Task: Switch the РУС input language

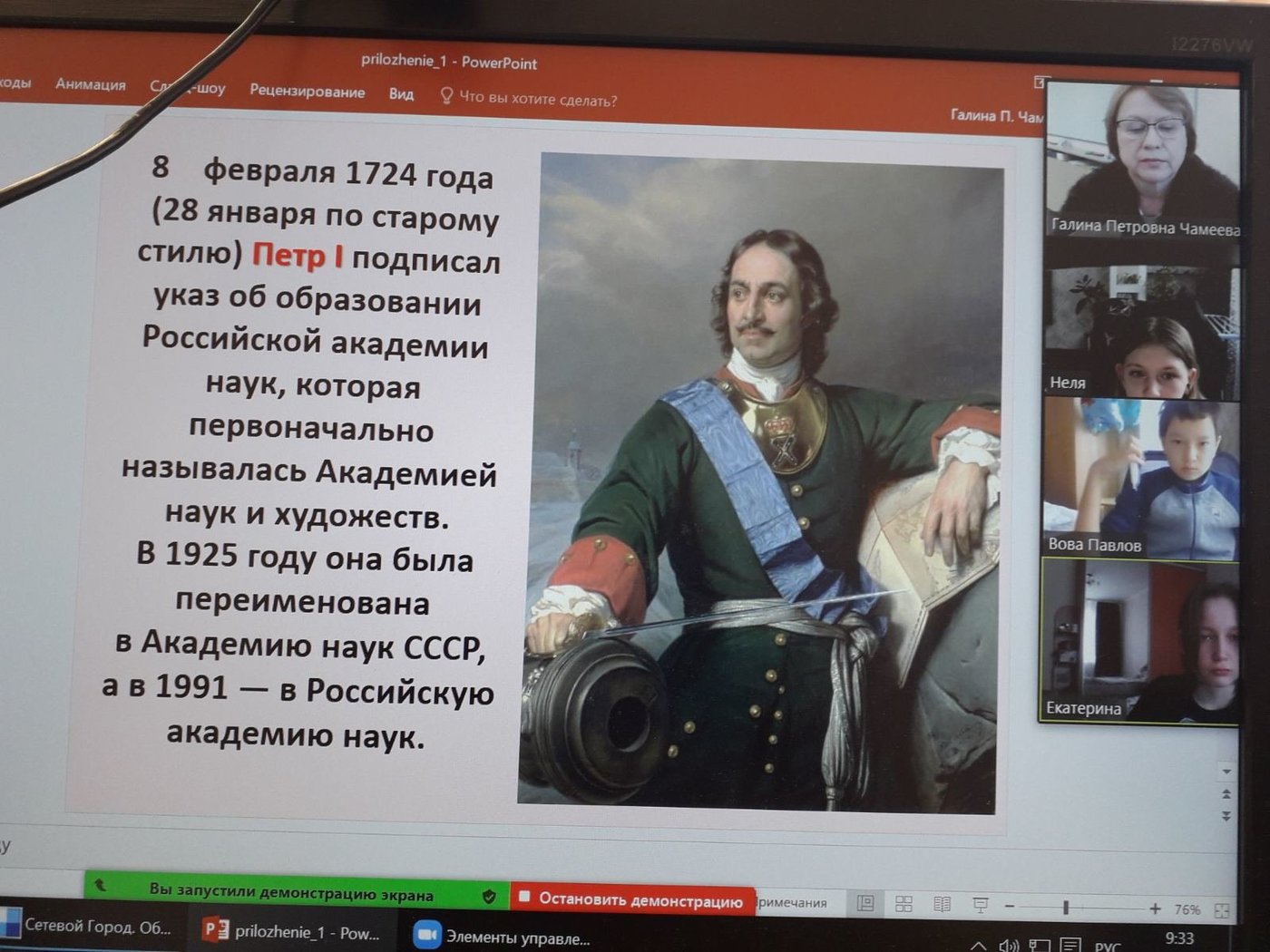Action: point(1108,947)
